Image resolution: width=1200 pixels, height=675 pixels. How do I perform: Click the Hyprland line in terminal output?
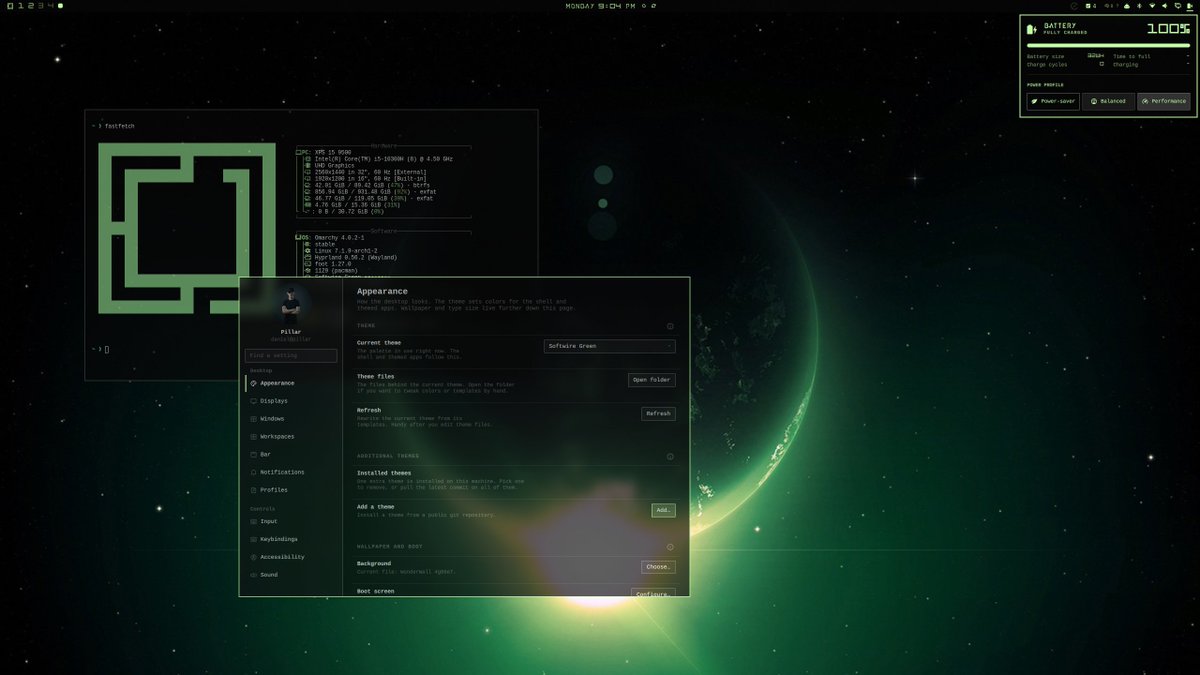[x=355, y=257]
